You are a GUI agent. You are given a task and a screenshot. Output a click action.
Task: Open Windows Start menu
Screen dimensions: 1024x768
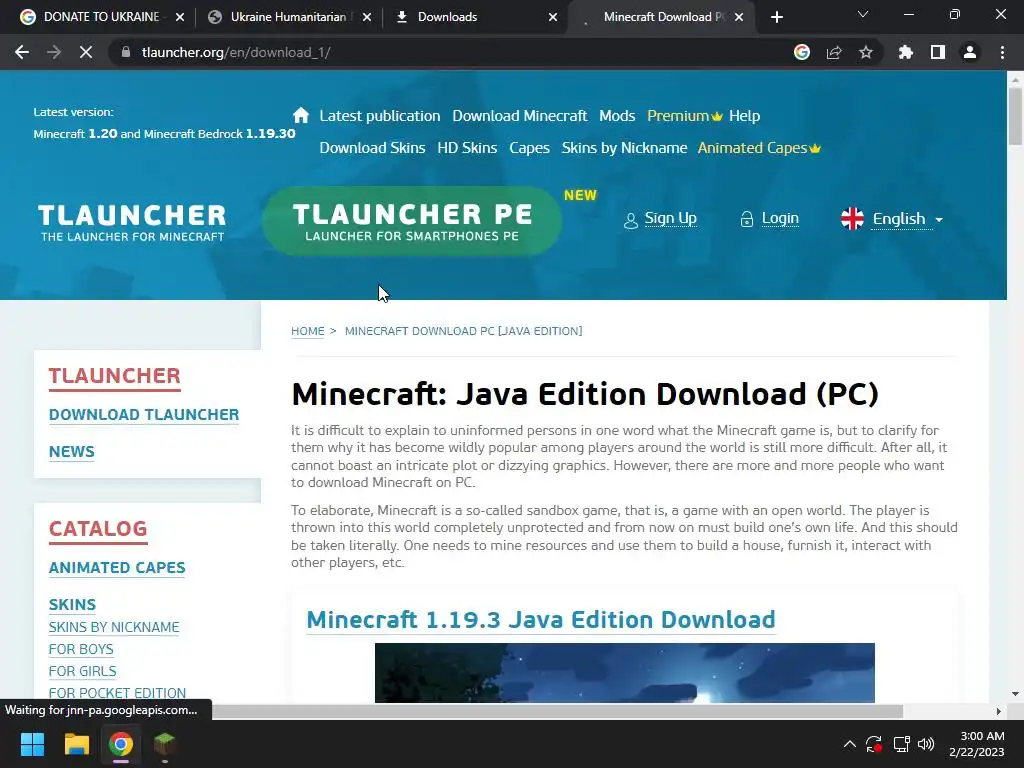click(32, 744)
